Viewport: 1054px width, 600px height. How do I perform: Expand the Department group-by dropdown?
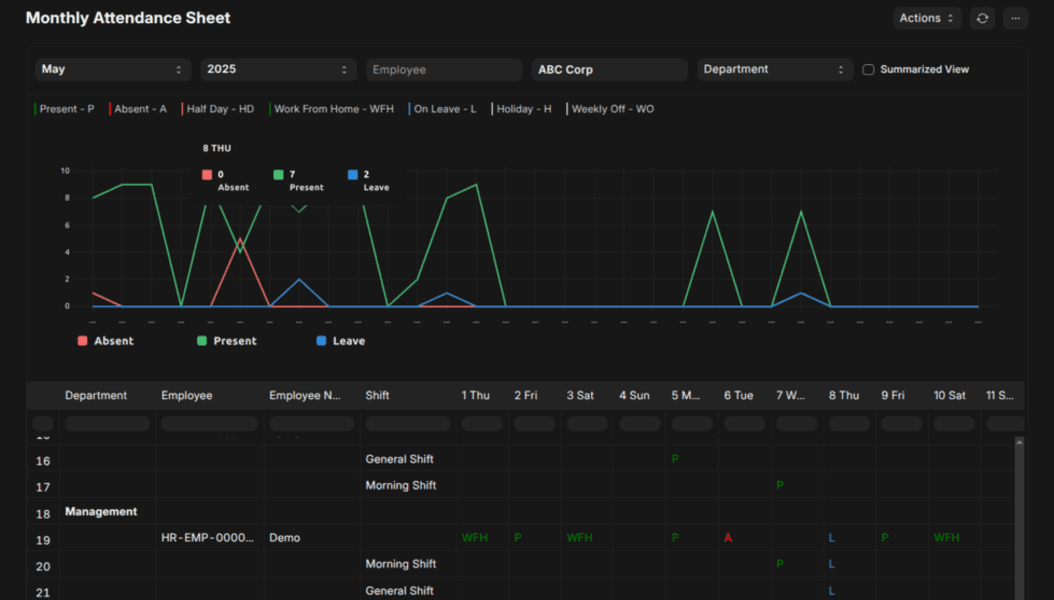775,70
